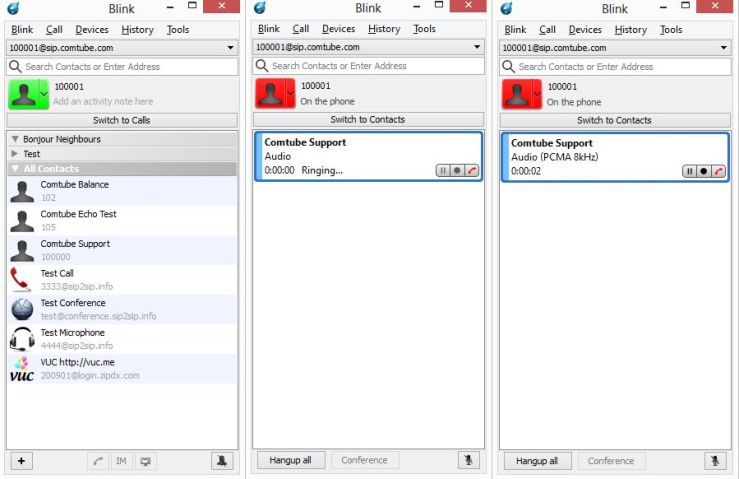Click Conference button in the right window
The image size is (740, 479).
click(x=611, y=461)
